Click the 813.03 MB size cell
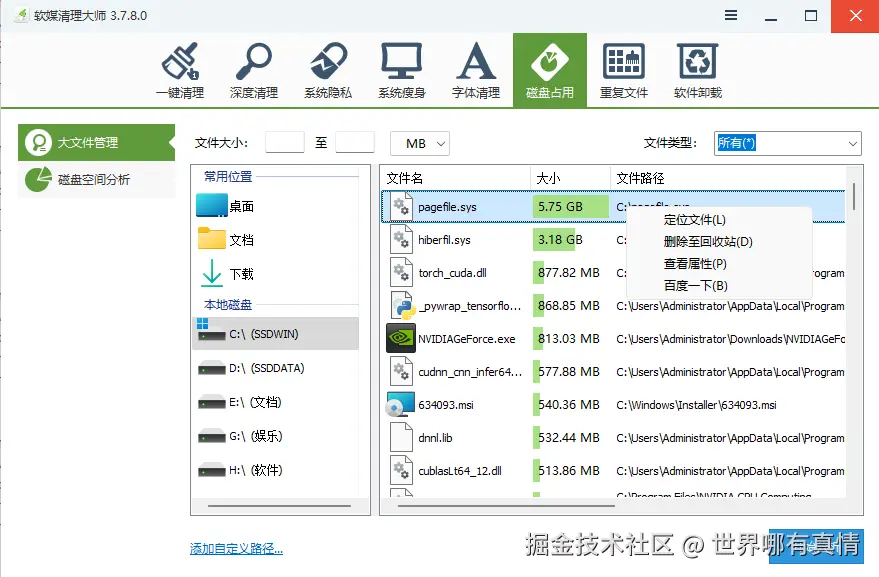This screenshot has height=577, width=879. click(570, 339)
